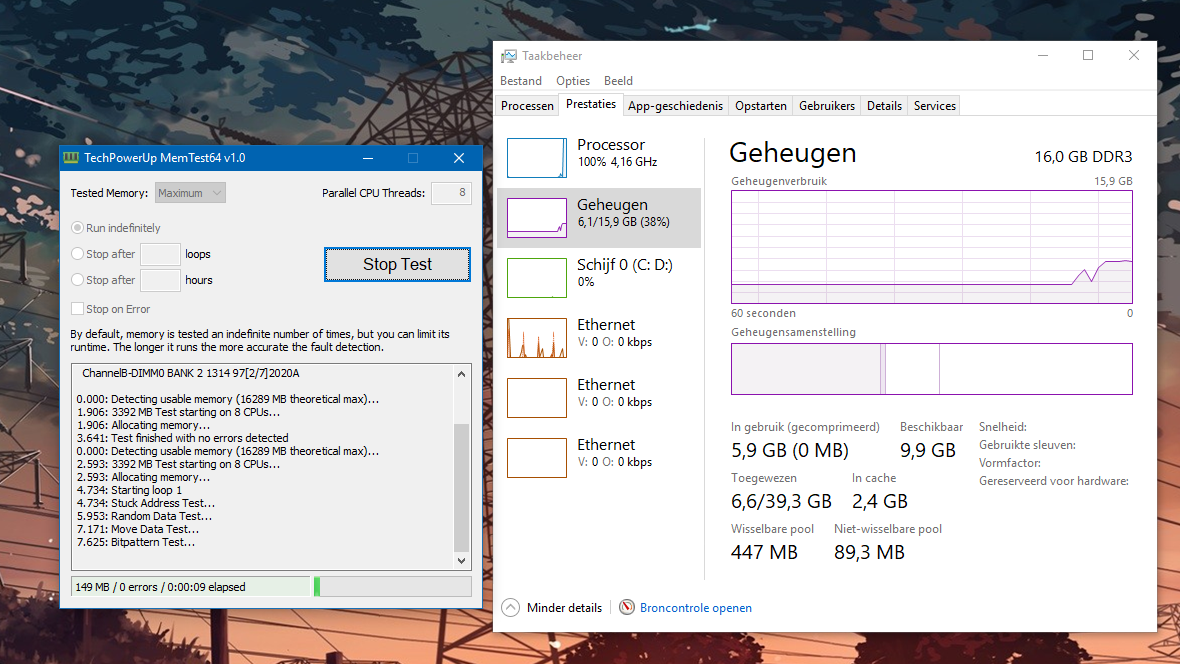Image resolution: width=1180 pixels, height=664 pixels.
Task: Click the Geheugensamenstelling composition bar
Action: [x=932, y=369]
